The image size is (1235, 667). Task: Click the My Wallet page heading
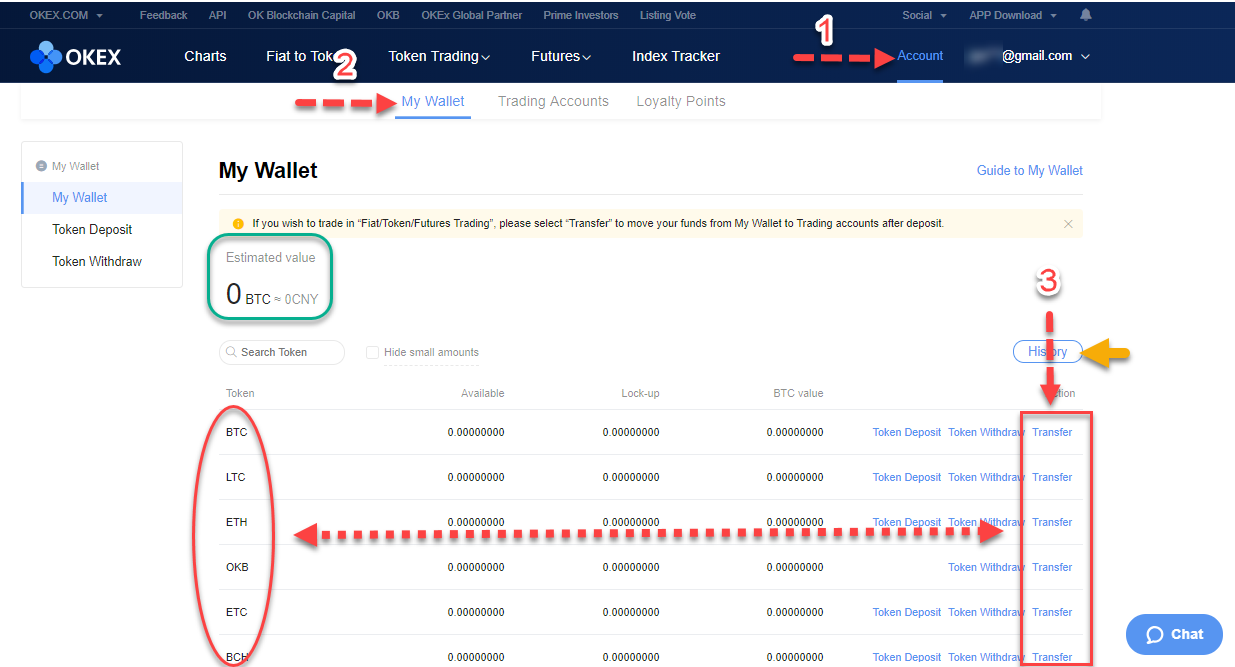pyautogui.click(x=268, y=170)
